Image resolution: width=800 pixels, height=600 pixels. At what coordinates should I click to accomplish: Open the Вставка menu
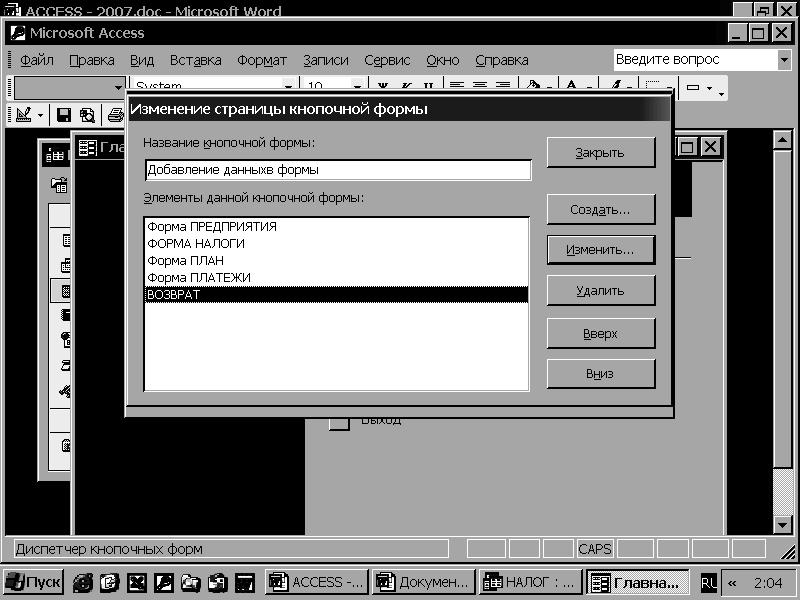coord(195,60)
